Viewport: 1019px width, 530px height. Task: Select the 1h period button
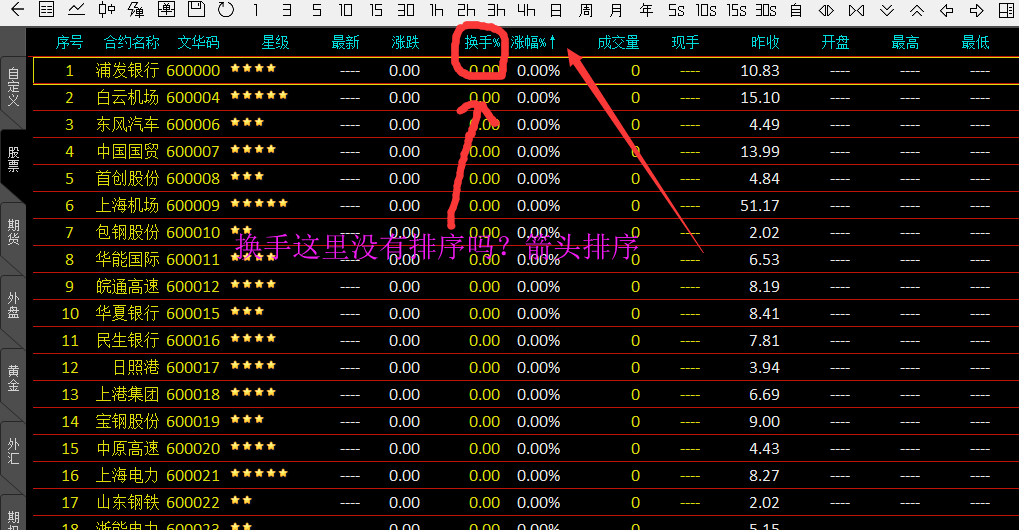(436, 10)
